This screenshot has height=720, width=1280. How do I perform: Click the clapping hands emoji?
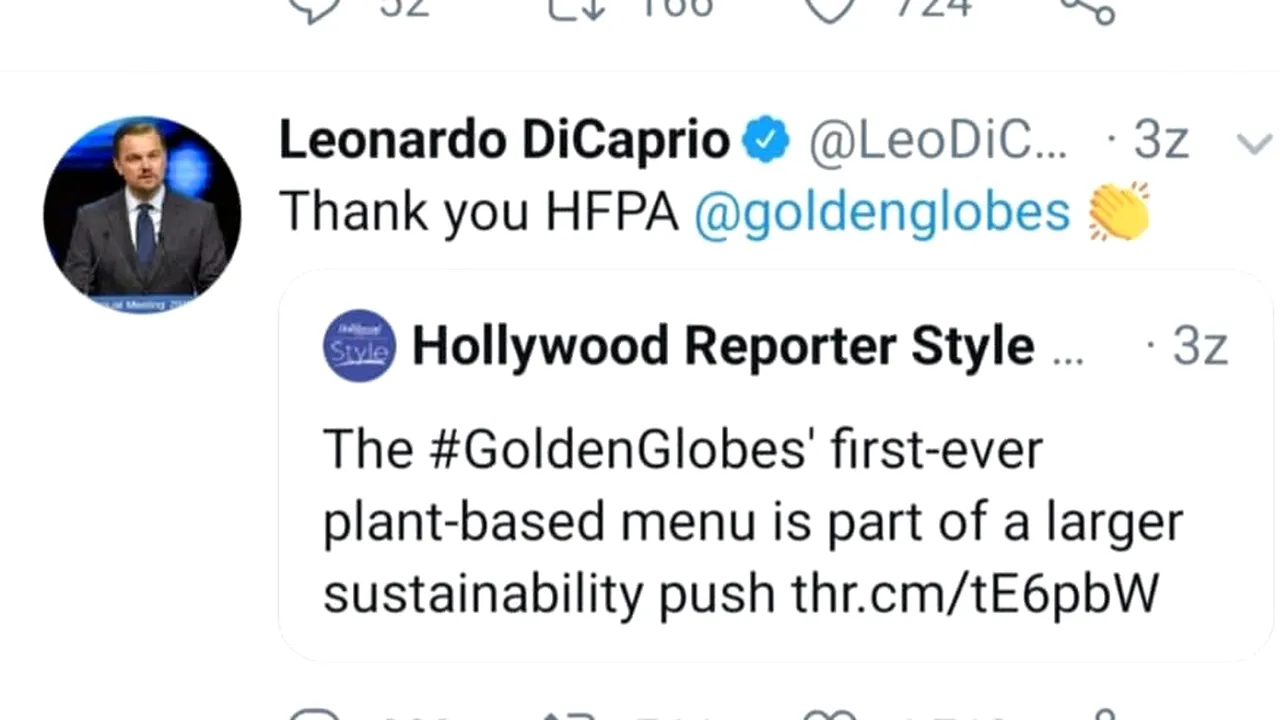point(1119,211)
